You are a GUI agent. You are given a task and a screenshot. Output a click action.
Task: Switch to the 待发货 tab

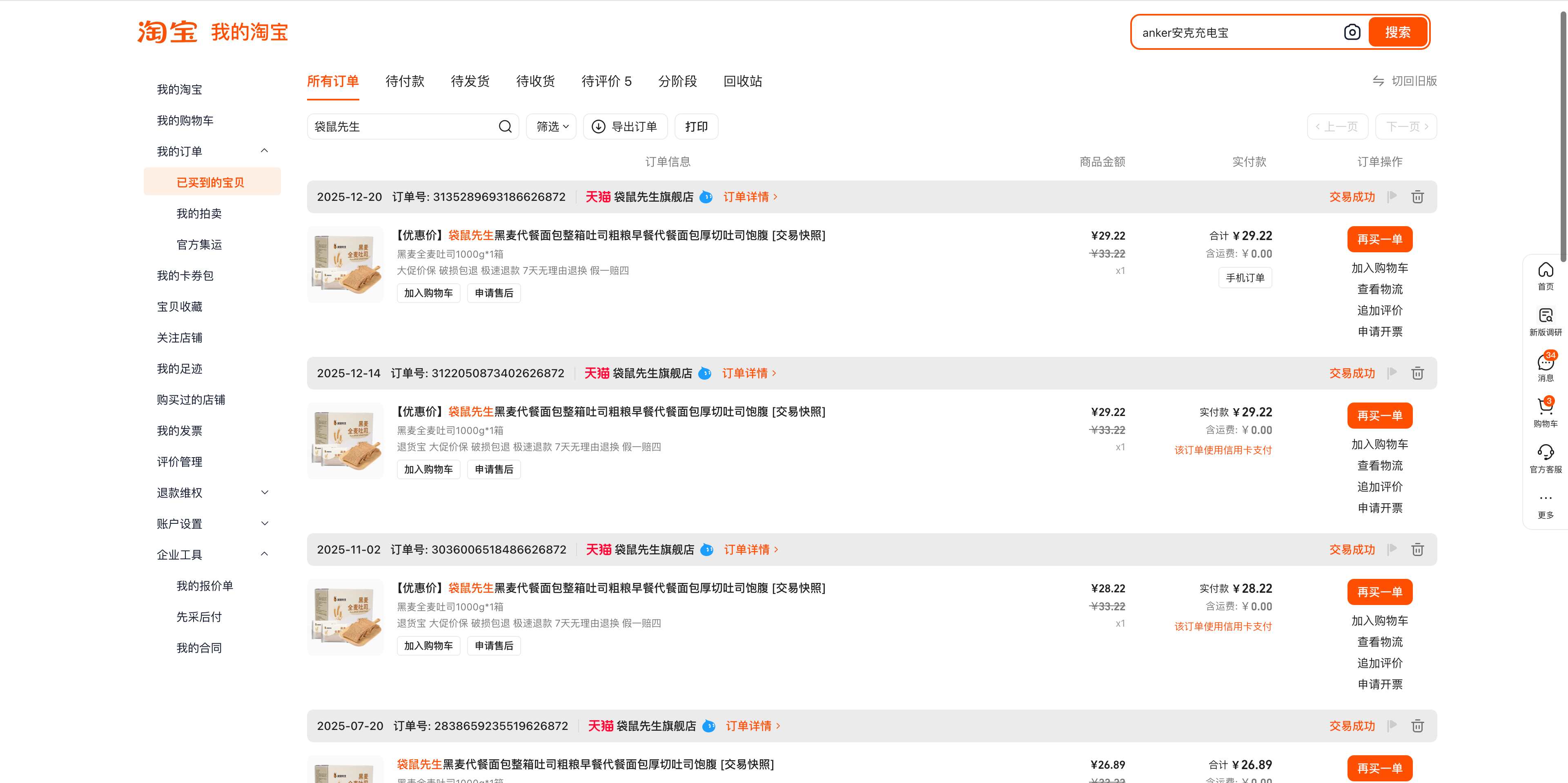tap(470, 81)
